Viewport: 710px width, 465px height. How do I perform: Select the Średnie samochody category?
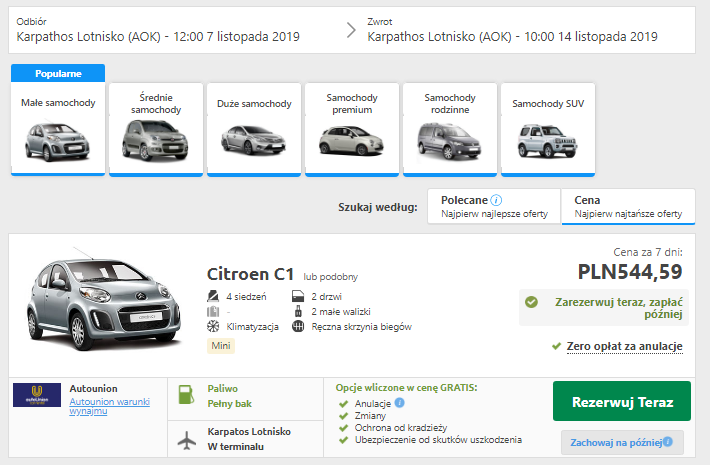click(156, 129)
